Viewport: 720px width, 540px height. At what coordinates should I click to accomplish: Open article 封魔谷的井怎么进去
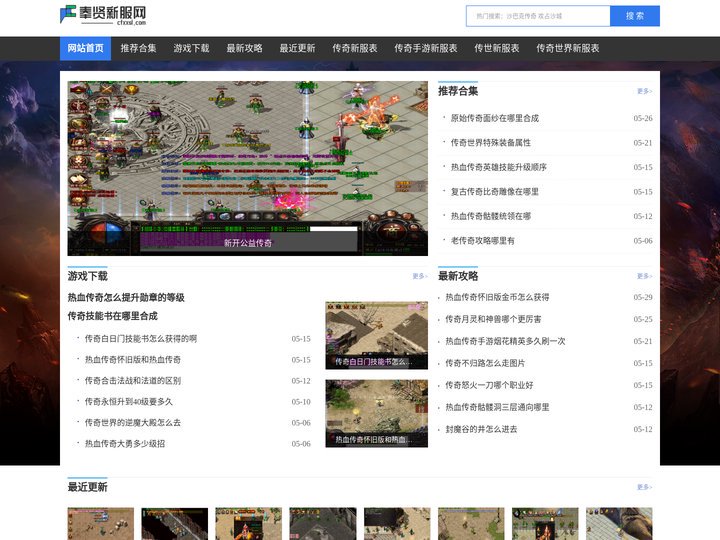click(x=481, y=429)
